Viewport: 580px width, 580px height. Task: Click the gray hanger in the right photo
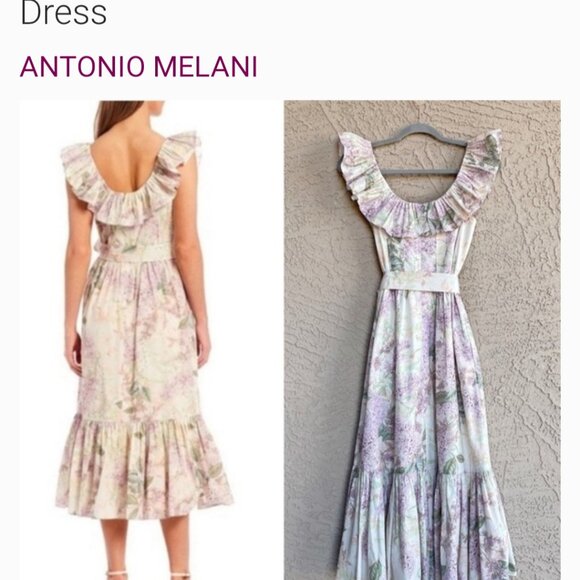click(420, 149)
